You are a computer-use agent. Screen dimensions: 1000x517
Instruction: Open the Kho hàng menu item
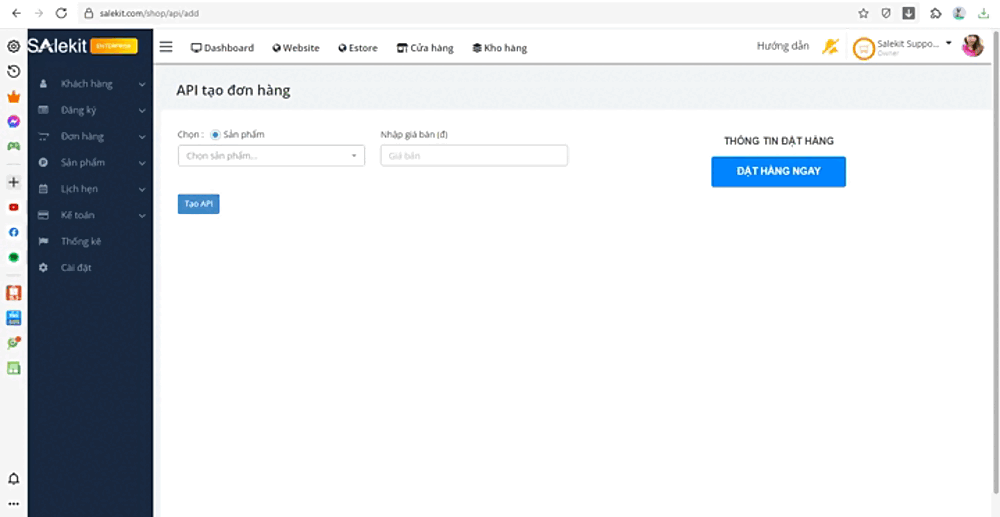click(x=500, y=48)
